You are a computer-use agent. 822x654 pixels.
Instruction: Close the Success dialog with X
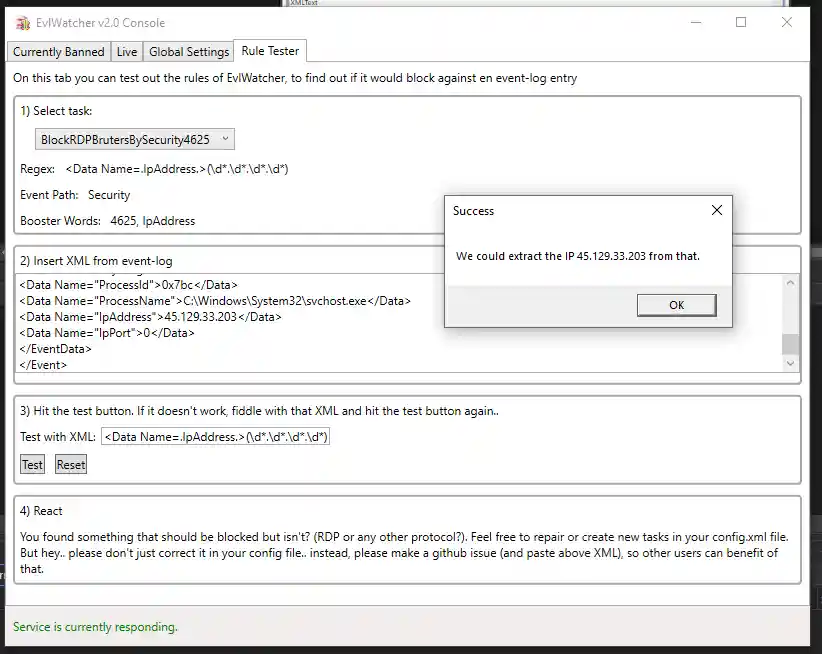(717, 210)
